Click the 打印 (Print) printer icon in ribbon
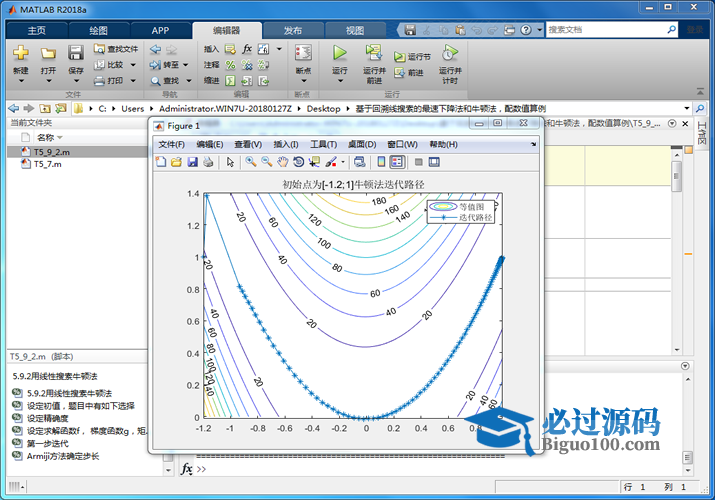The width and height of the screenshot is (715, 500). 99,81
